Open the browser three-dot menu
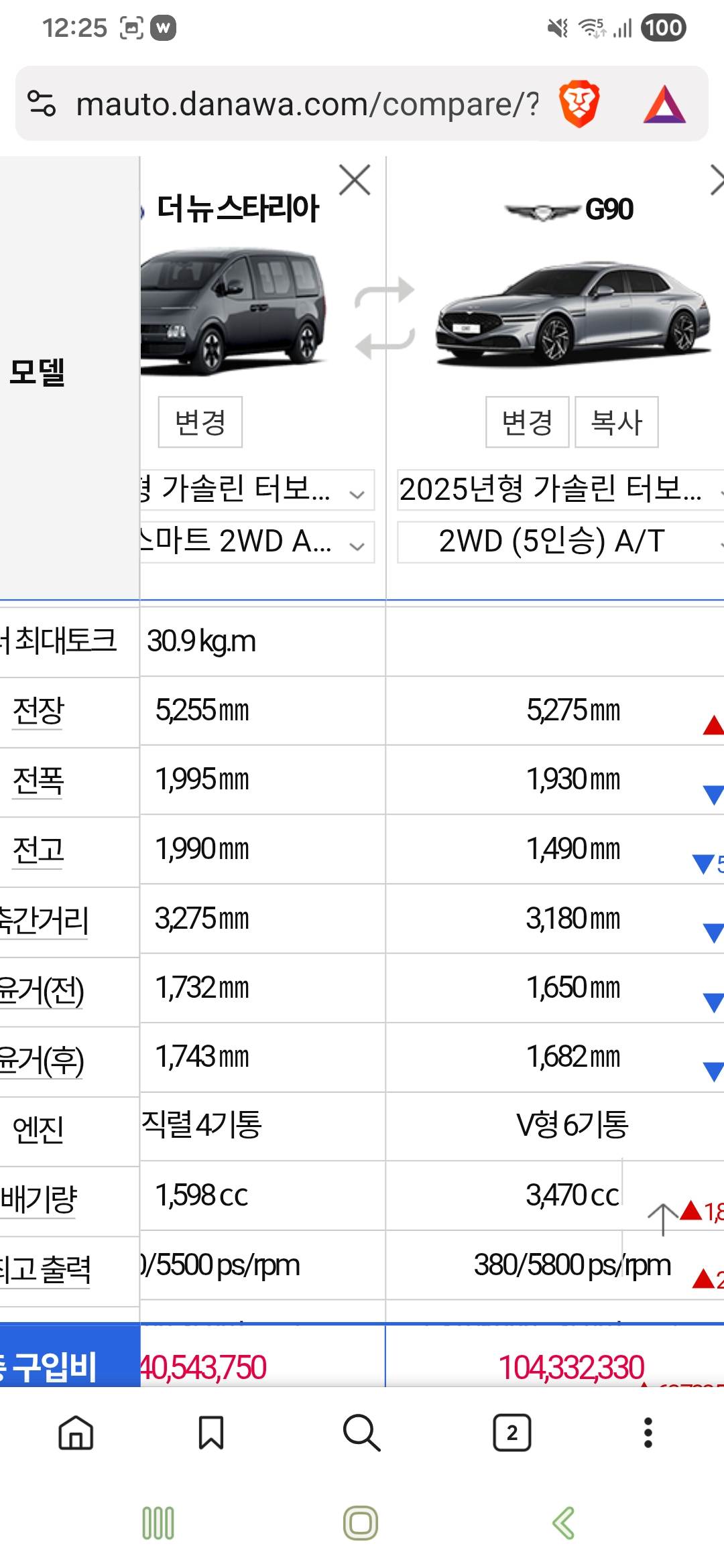The image size is (724, 1568). point(648,1433)
